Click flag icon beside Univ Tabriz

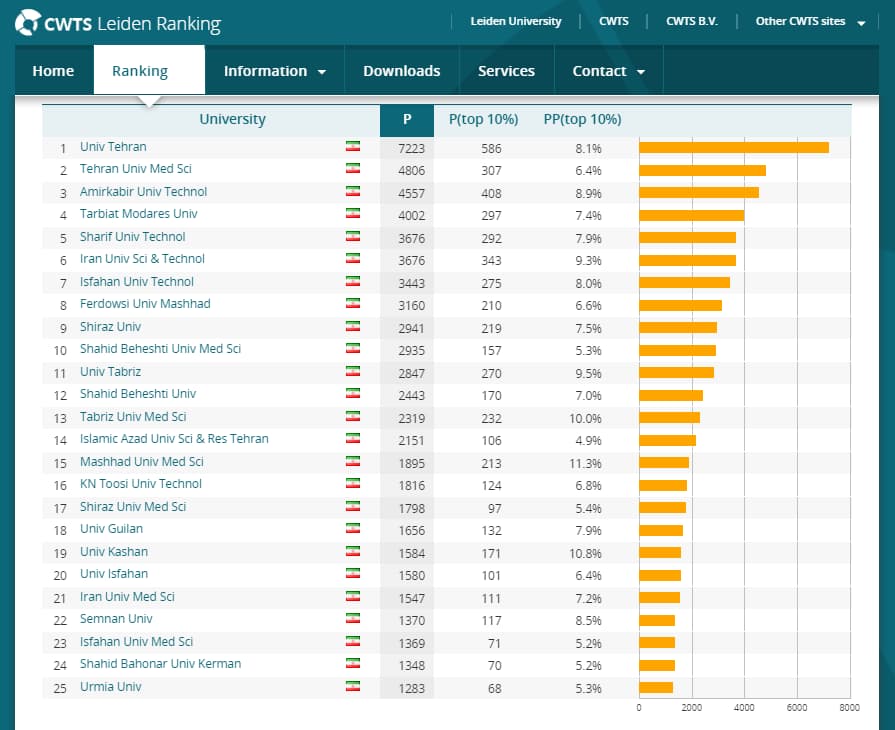pos(353,371)
